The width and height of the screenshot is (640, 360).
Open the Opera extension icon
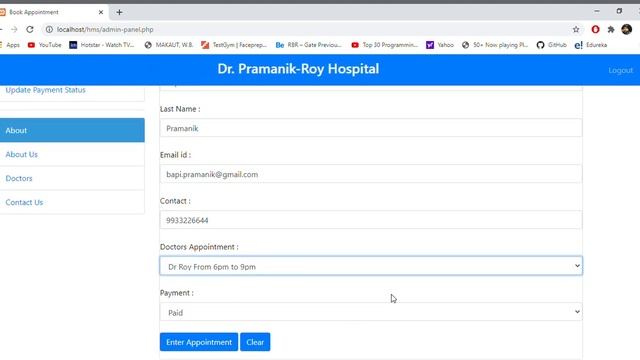click(595, 29)
